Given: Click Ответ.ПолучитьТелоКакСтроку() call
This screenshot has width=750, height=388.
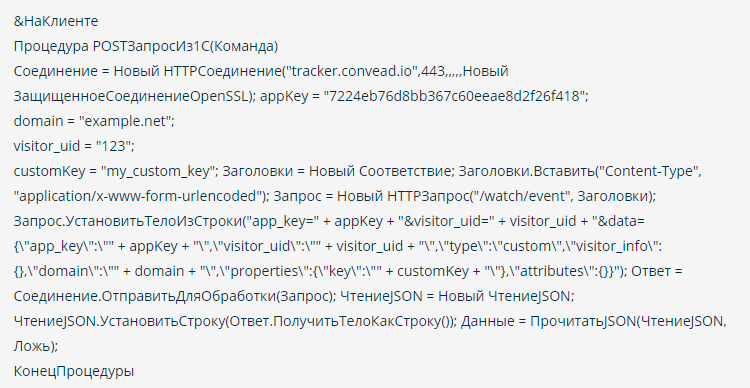Looking at the screenshot, I should point(341,321).
